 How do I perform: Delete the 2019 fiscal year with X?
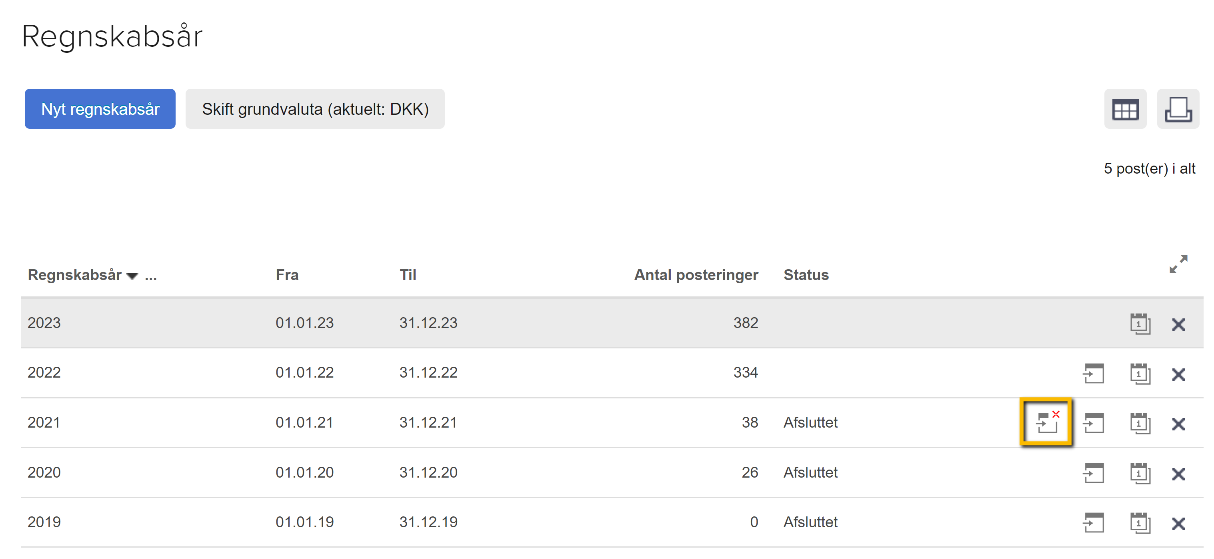pyautogui.click(x=1178, y=523)
